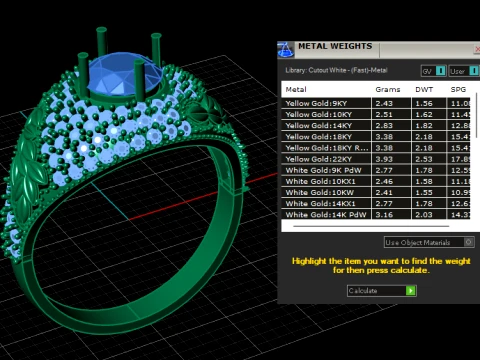This screenshot has width=480, height=360.
Task: Select the Yellow Gold:14KY row
Action: click(376, 125)
